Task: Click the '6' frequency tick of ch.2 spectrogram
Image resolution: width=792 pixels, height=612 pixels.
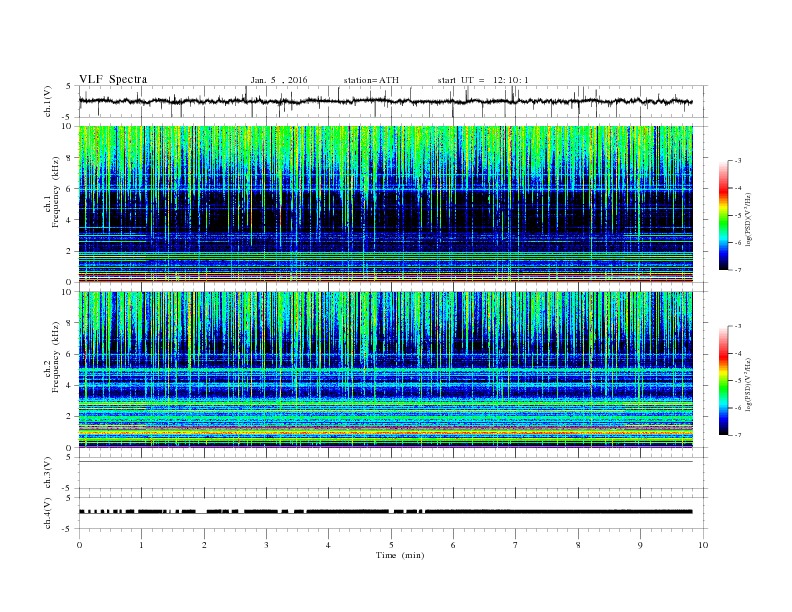Action: coord(70,354)
